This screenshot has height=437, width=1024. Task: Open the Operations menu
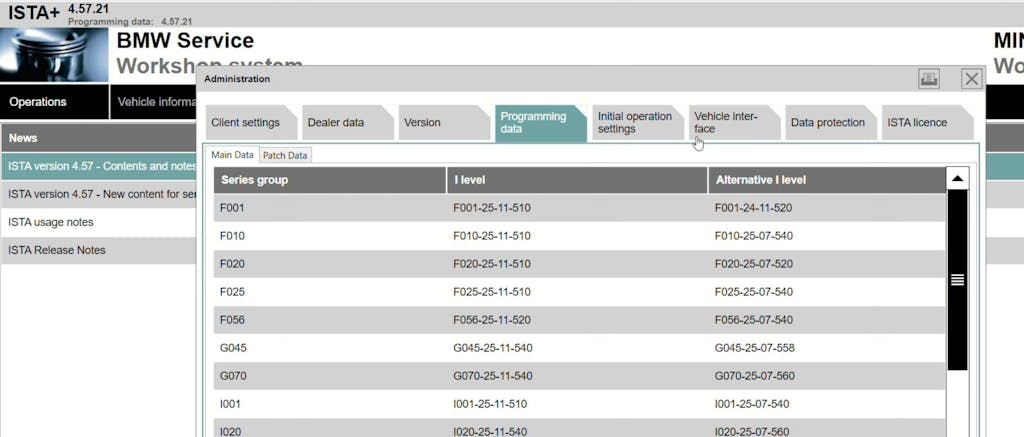click(38, 102)
